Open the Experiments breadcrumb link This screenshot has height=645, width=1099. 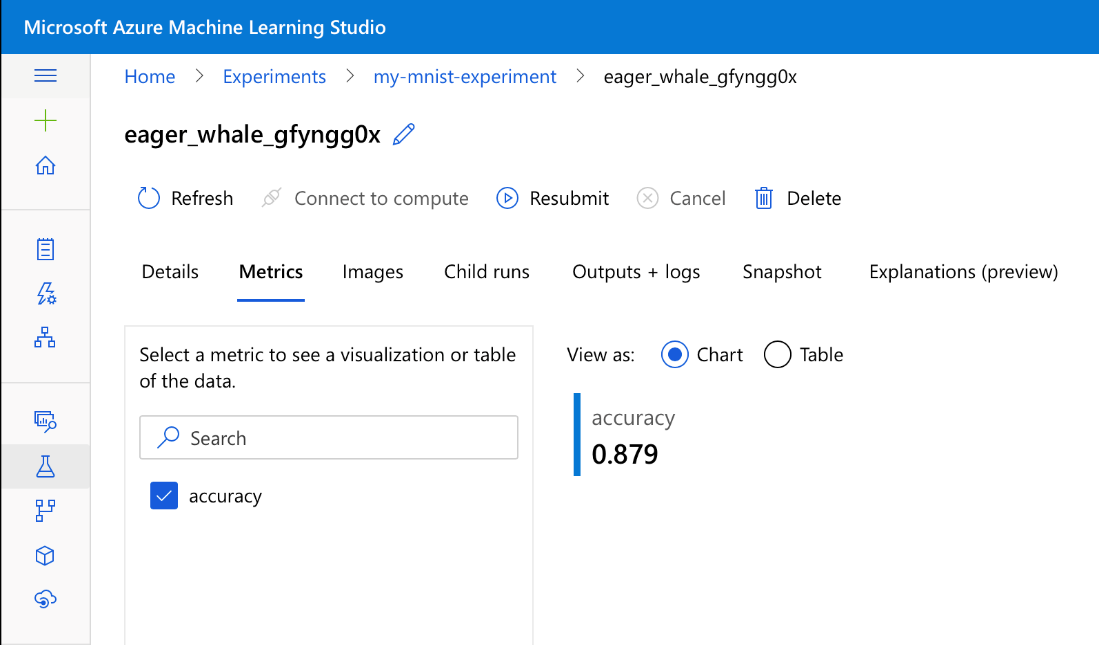[275, 76]
